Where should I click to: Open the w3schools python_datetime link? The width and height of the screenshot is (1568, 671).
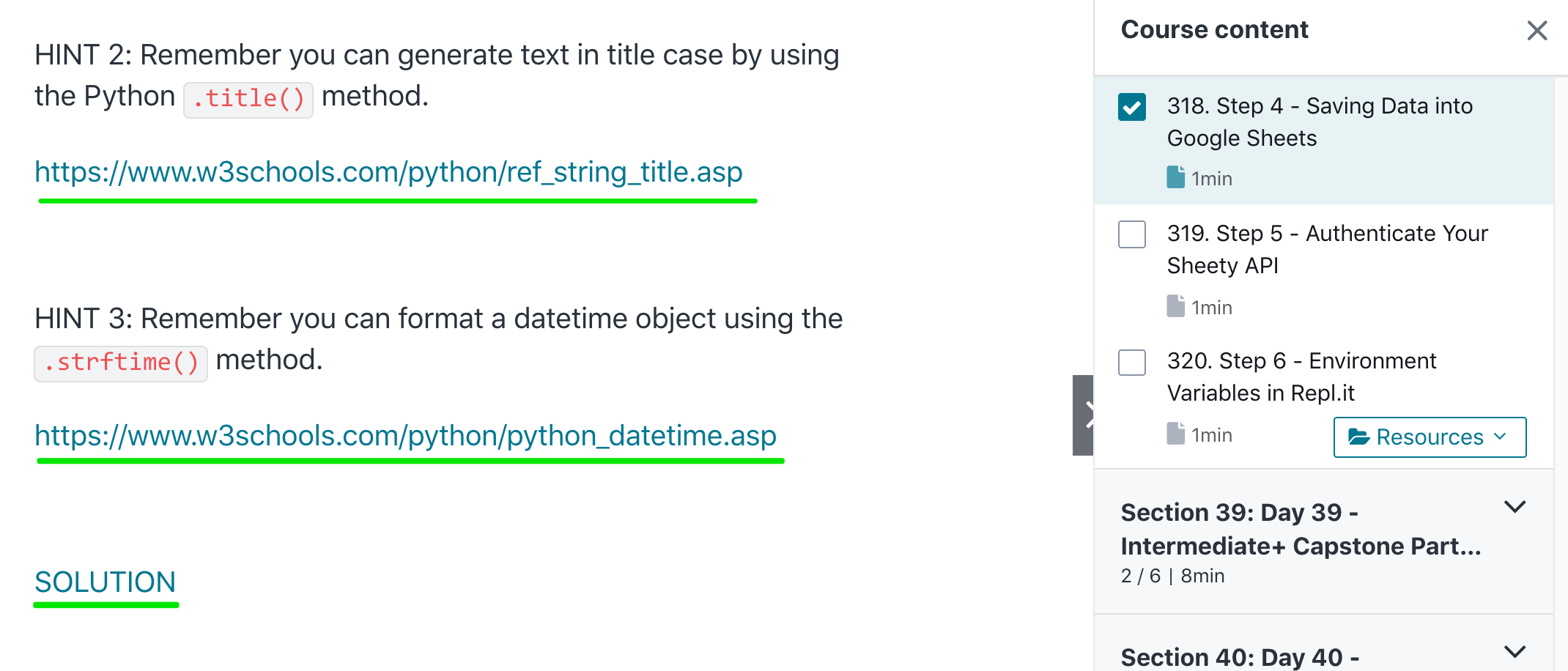point(405,436)
